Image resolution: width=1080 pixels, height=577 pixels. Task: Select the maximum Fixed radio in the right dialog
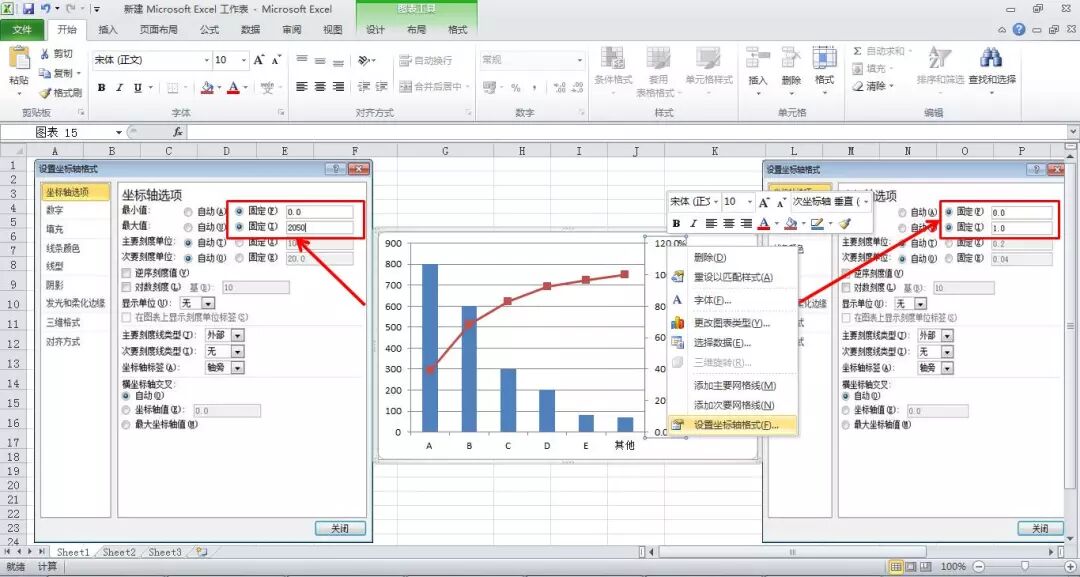(950, 227)
